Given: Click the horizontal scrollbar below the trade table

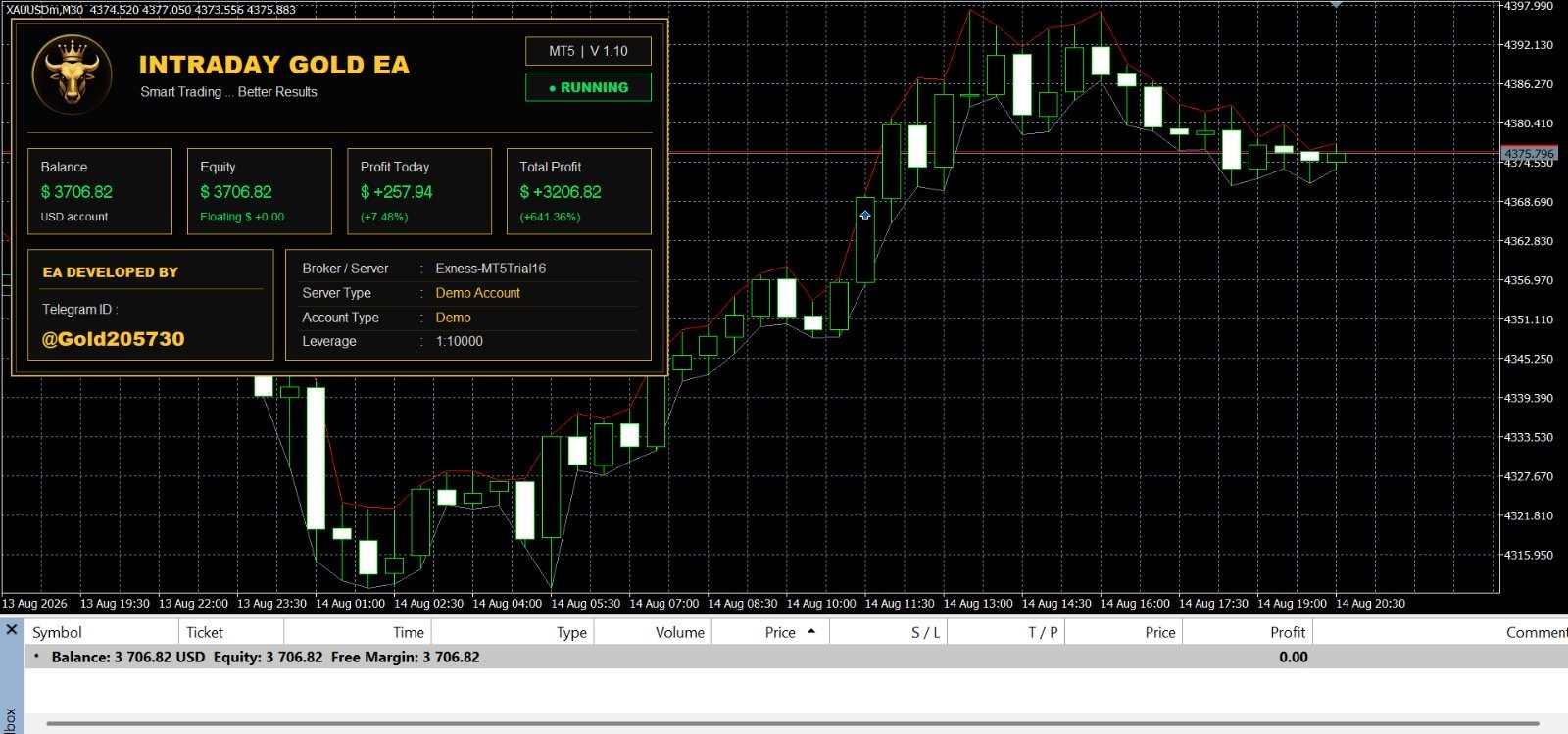Looking at the screenshot, I should (792, 725).
